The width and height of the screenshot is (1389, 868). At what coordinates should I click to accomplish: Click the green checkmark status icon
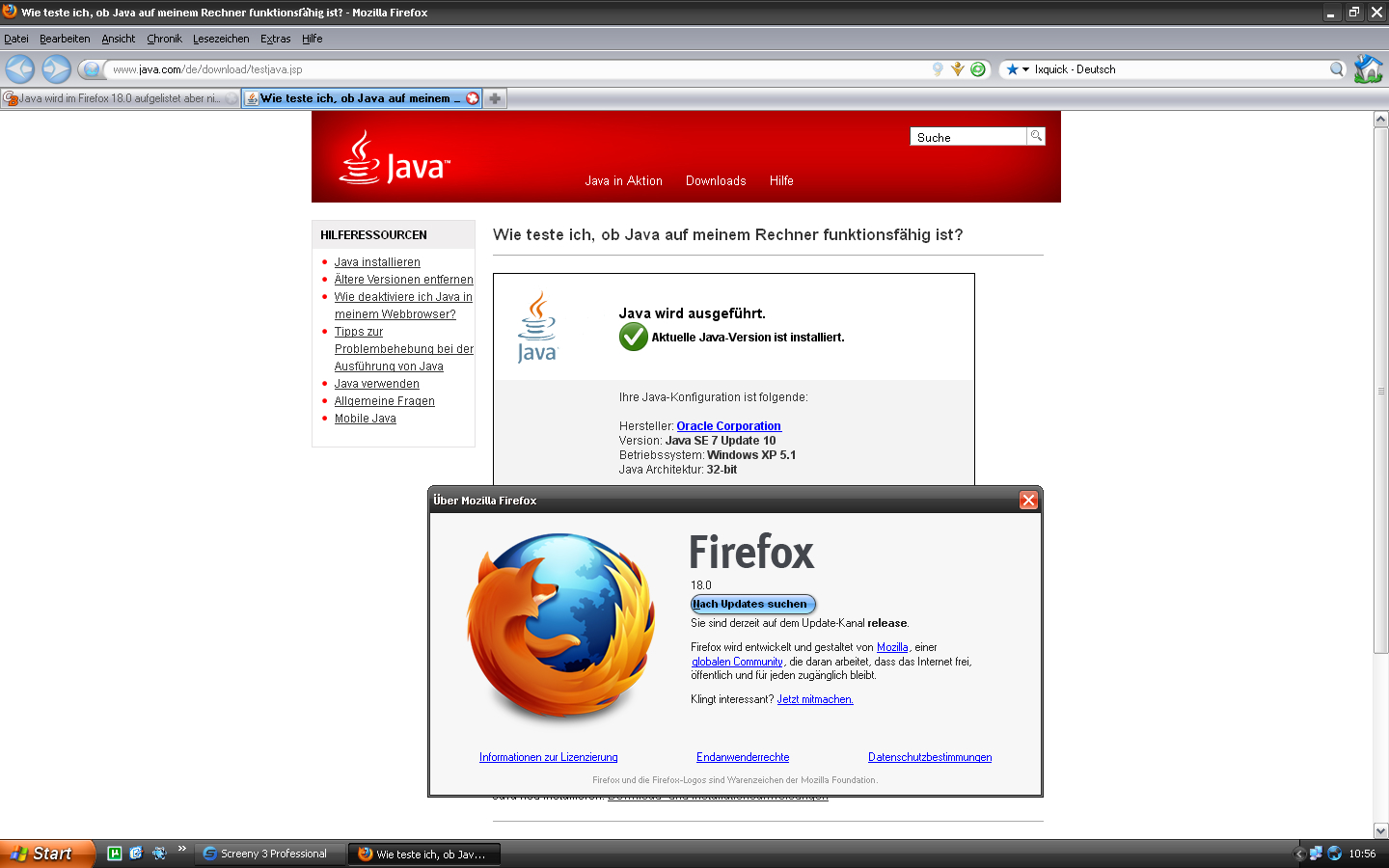[x=634, y=337]
